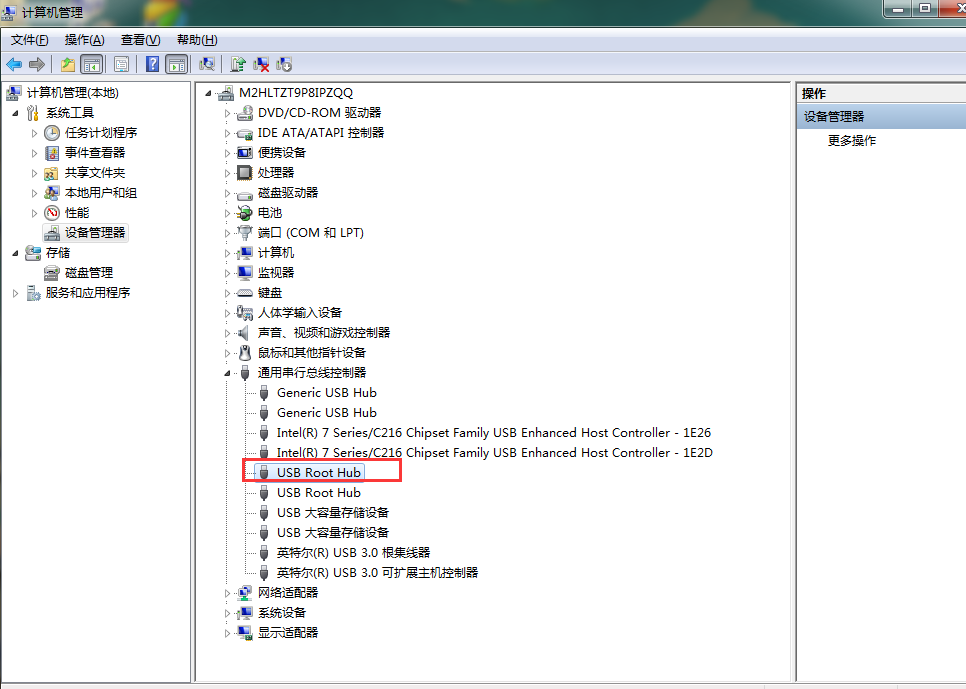
Task: Select the Intel USB Enhanced Host Controller - 1E26
Action: pyautogui.click(x=493, y=433)
